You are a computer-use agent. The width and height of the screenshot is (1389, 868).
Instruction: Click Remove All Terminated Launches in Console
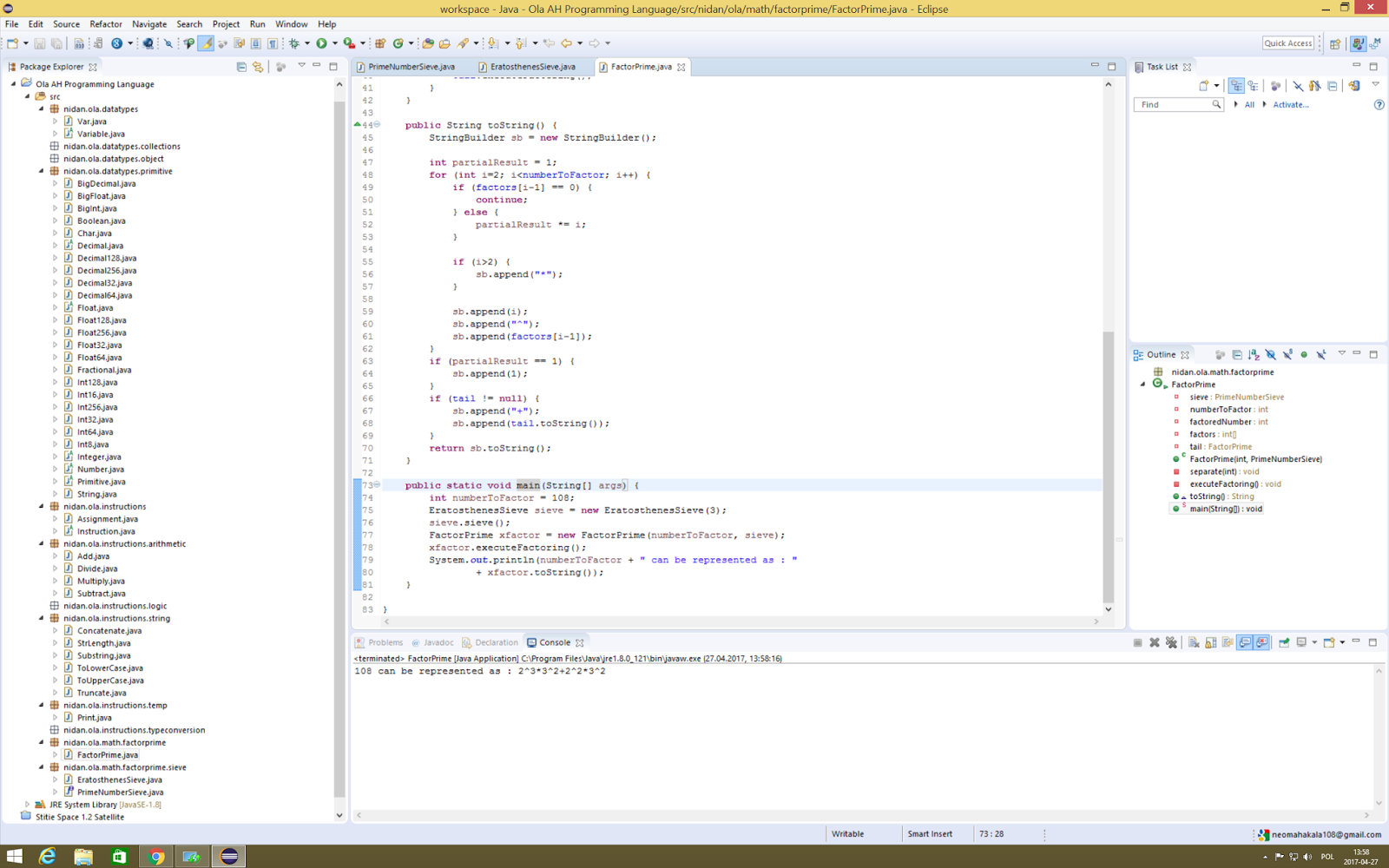(1171, 642)
